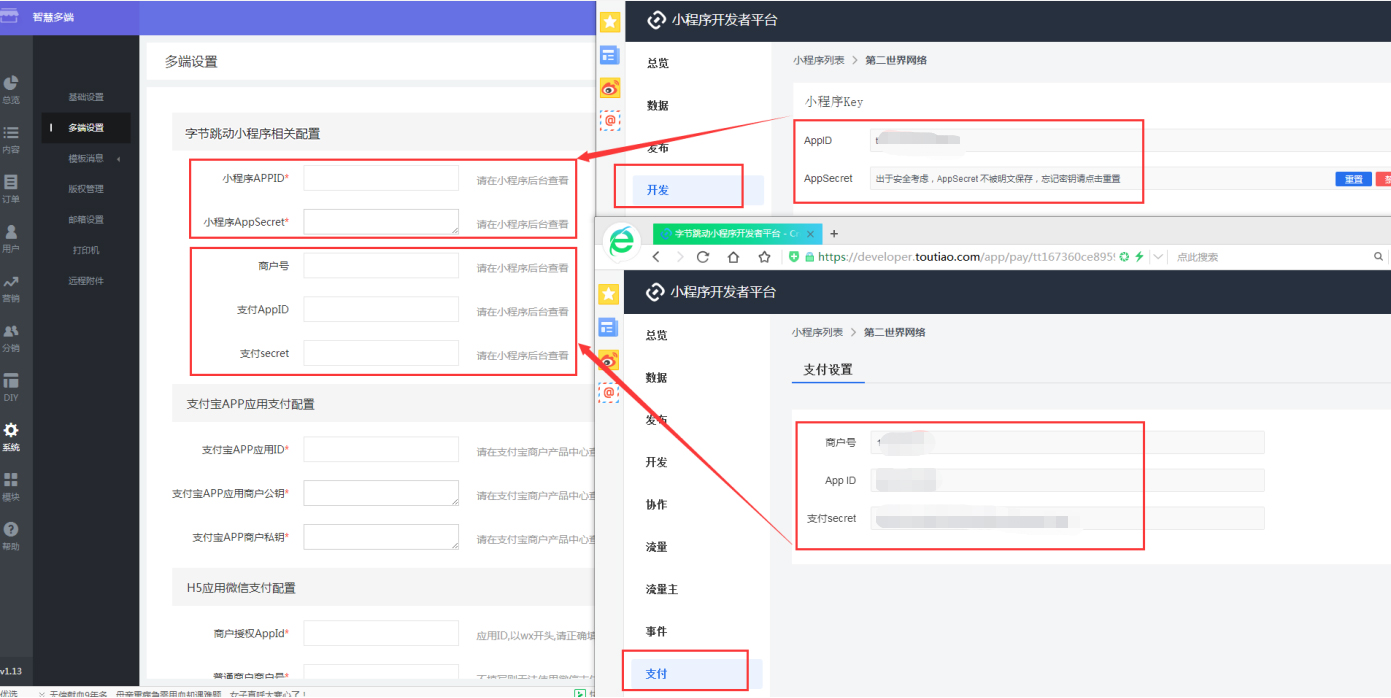Open 远程附件 in settings submenu

point(86,281)
